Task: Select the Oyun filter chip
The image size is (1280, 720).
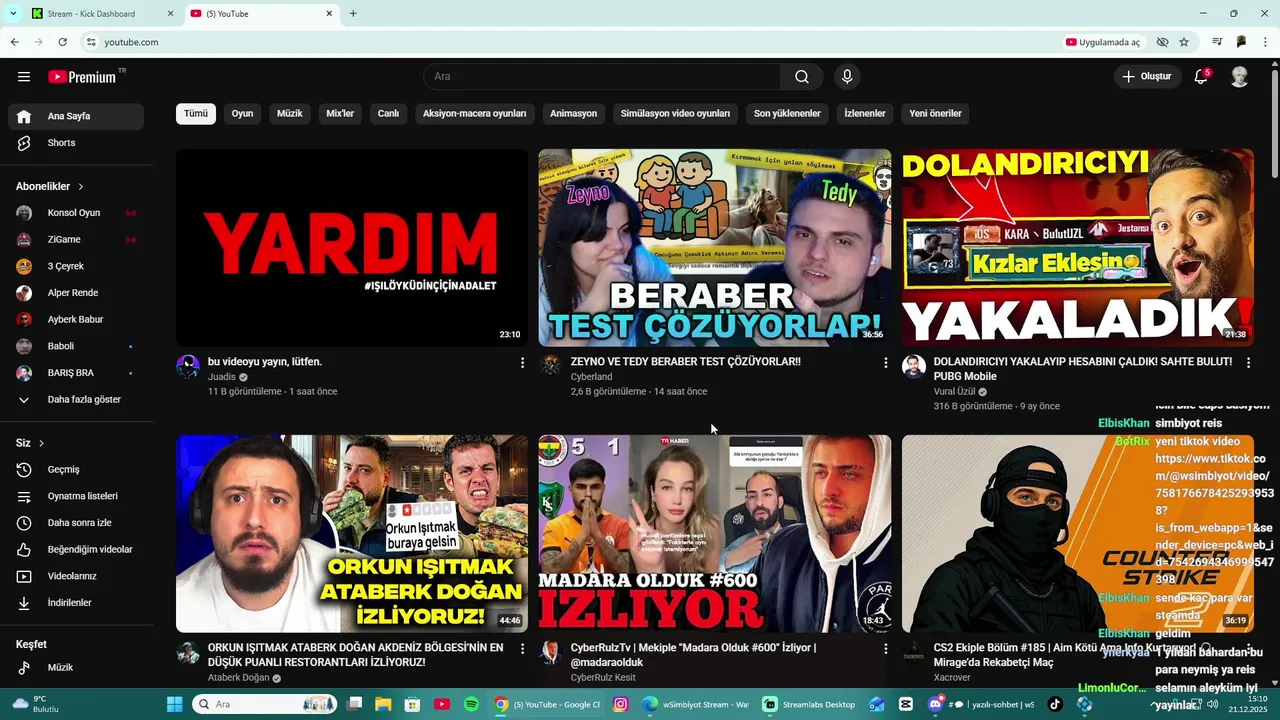Action: click(x=242, y=114)
